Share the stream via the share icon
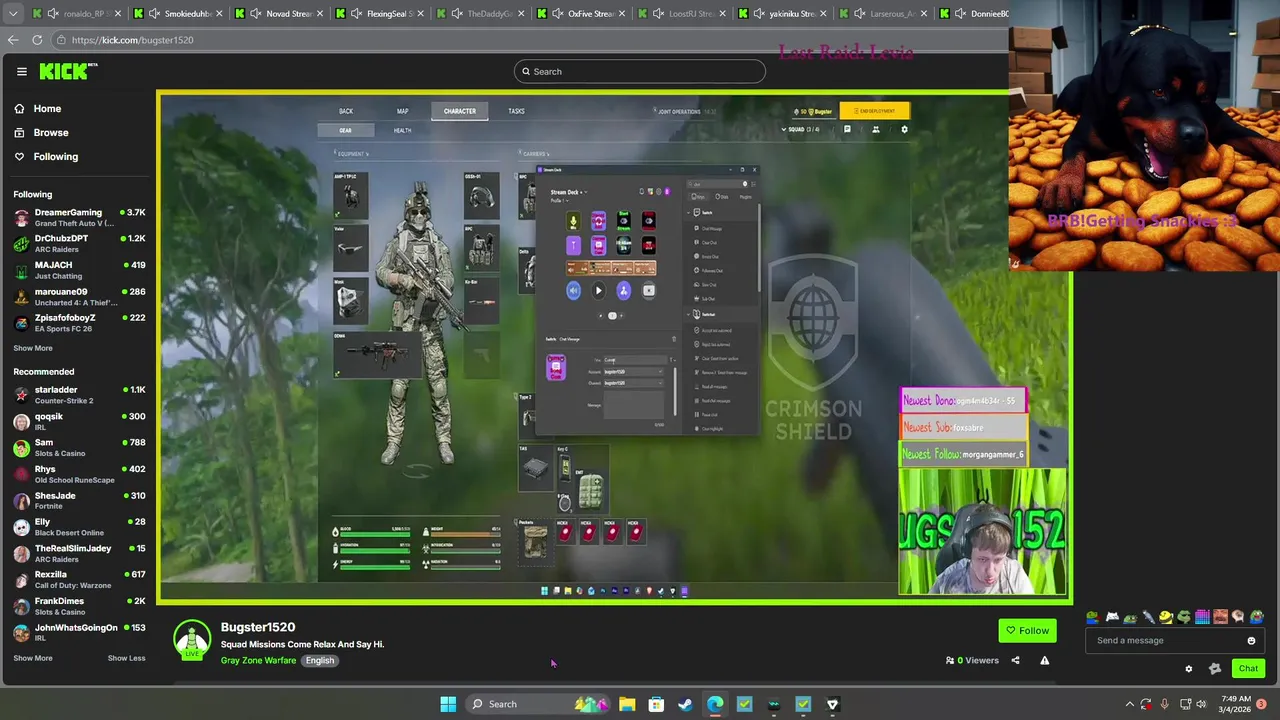1280x720 pixels. pos(1015,660)
